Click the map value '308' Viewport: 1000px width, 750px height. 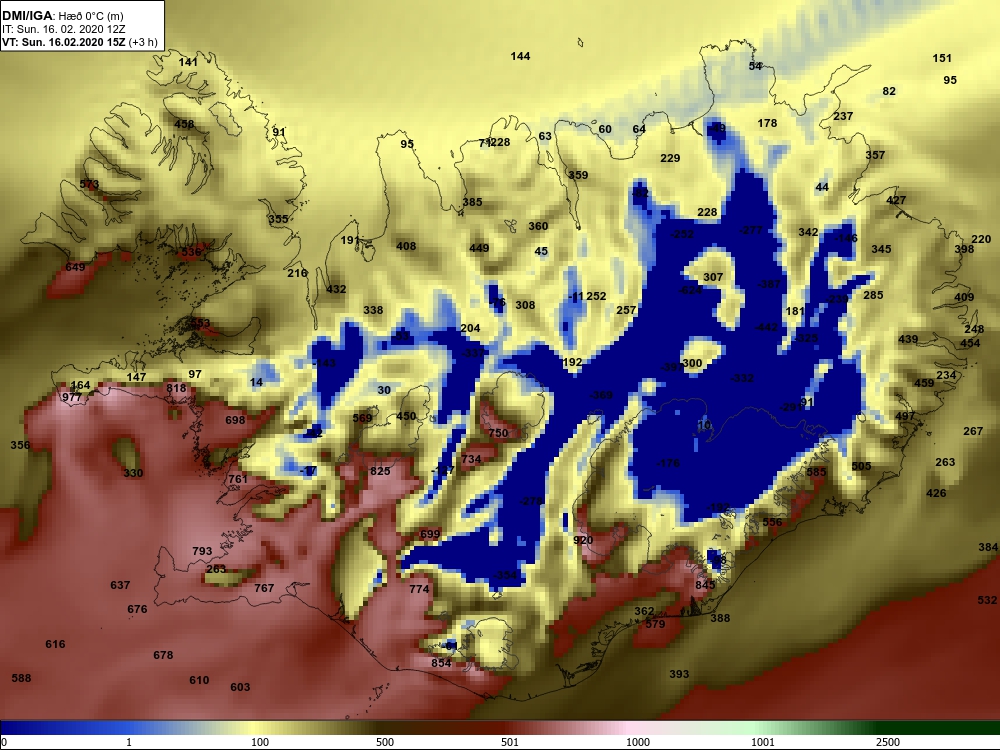[x=525, y=305]
